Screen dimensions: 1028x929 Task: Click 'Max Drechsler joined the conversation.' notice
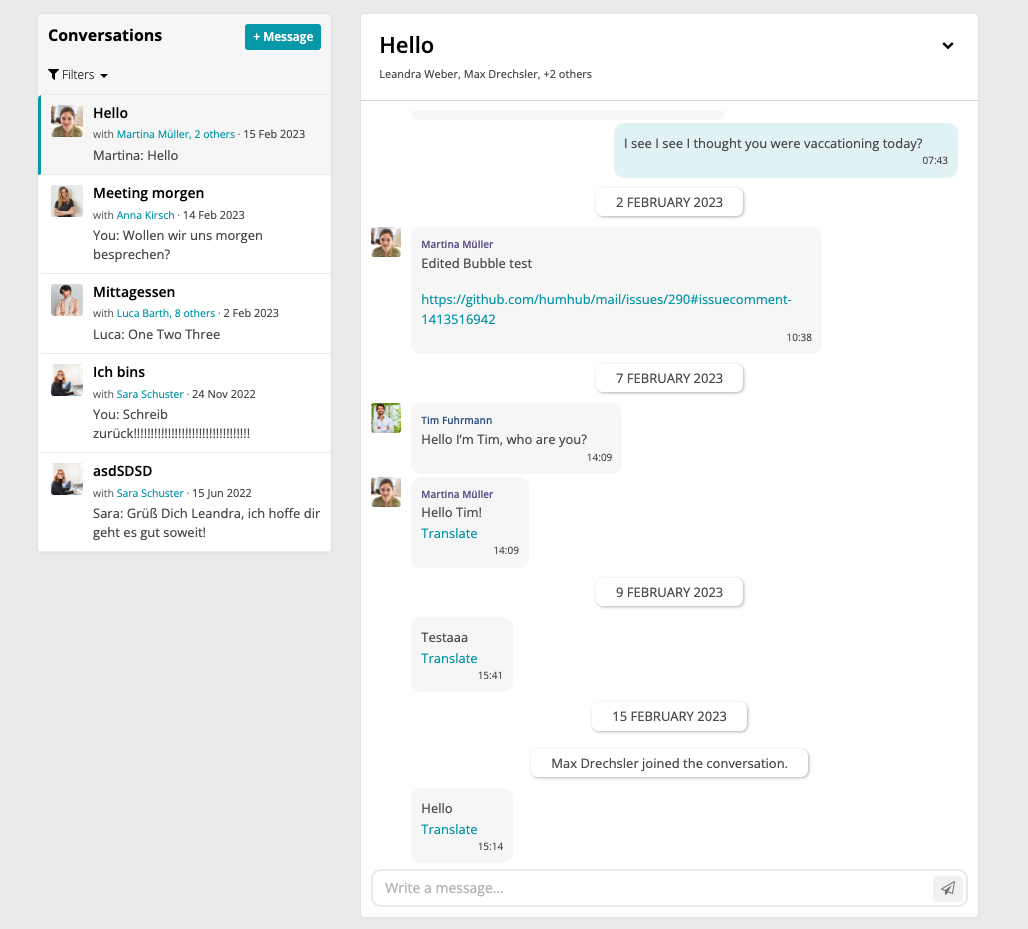669,764
